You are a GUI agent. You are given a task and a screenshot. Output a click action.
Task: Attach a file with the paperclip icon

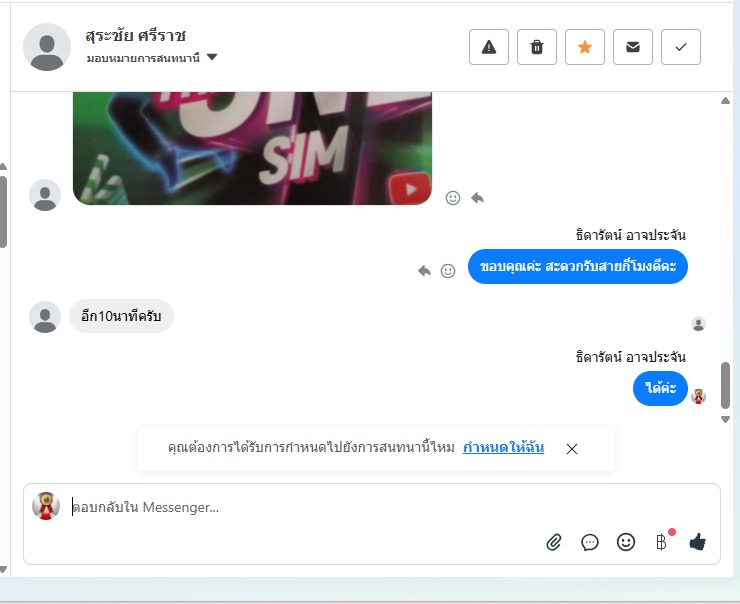[554, 542]
